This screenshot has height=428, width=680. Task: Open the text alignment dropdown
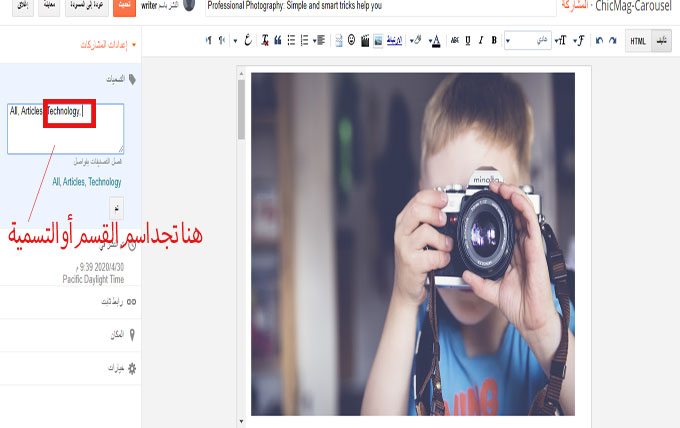pyautogui.click(x=319, y=40)
